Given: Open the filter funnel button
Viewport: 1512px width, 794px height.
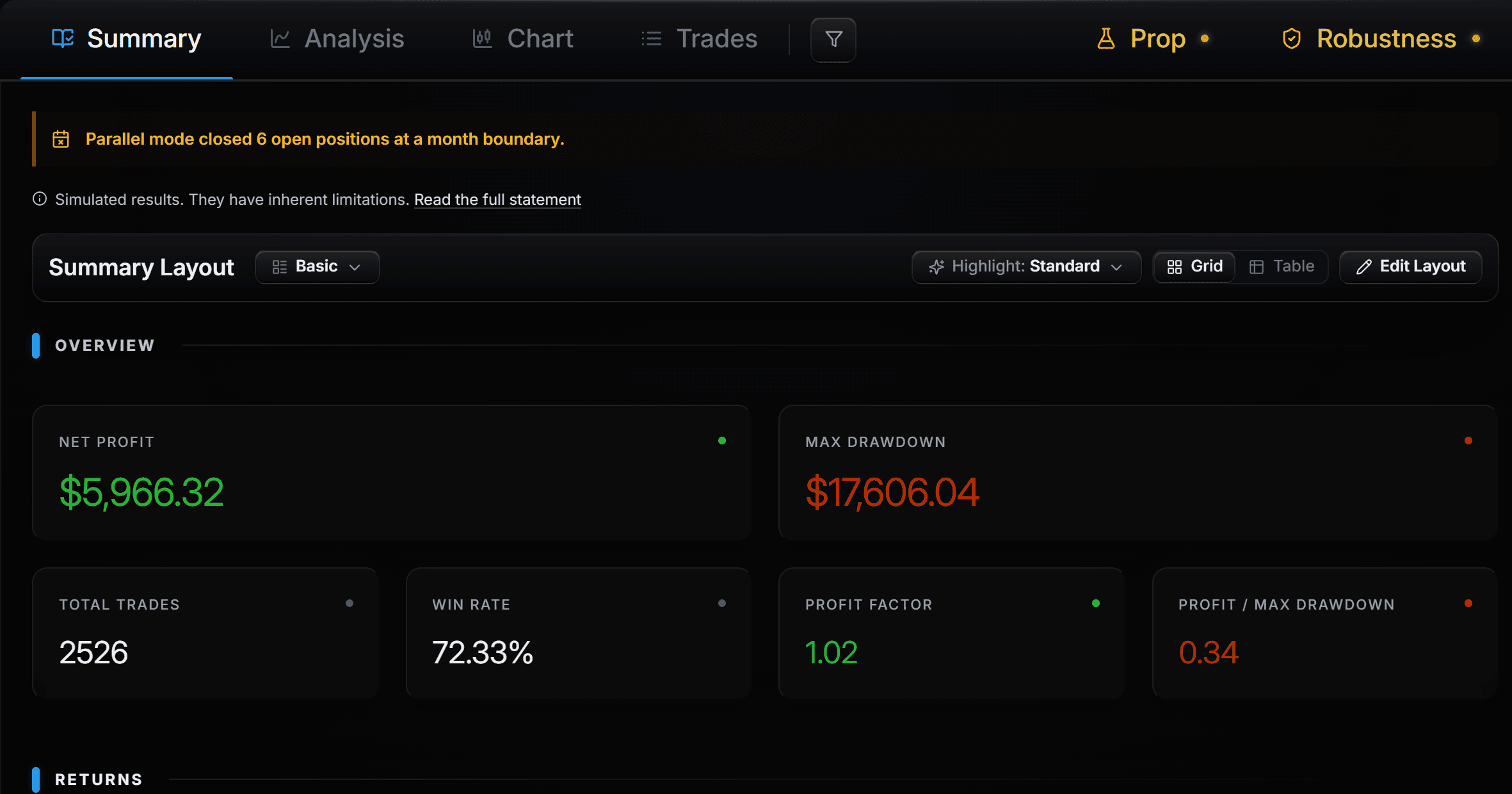Looking at the screenshot, I should point(833,40).
